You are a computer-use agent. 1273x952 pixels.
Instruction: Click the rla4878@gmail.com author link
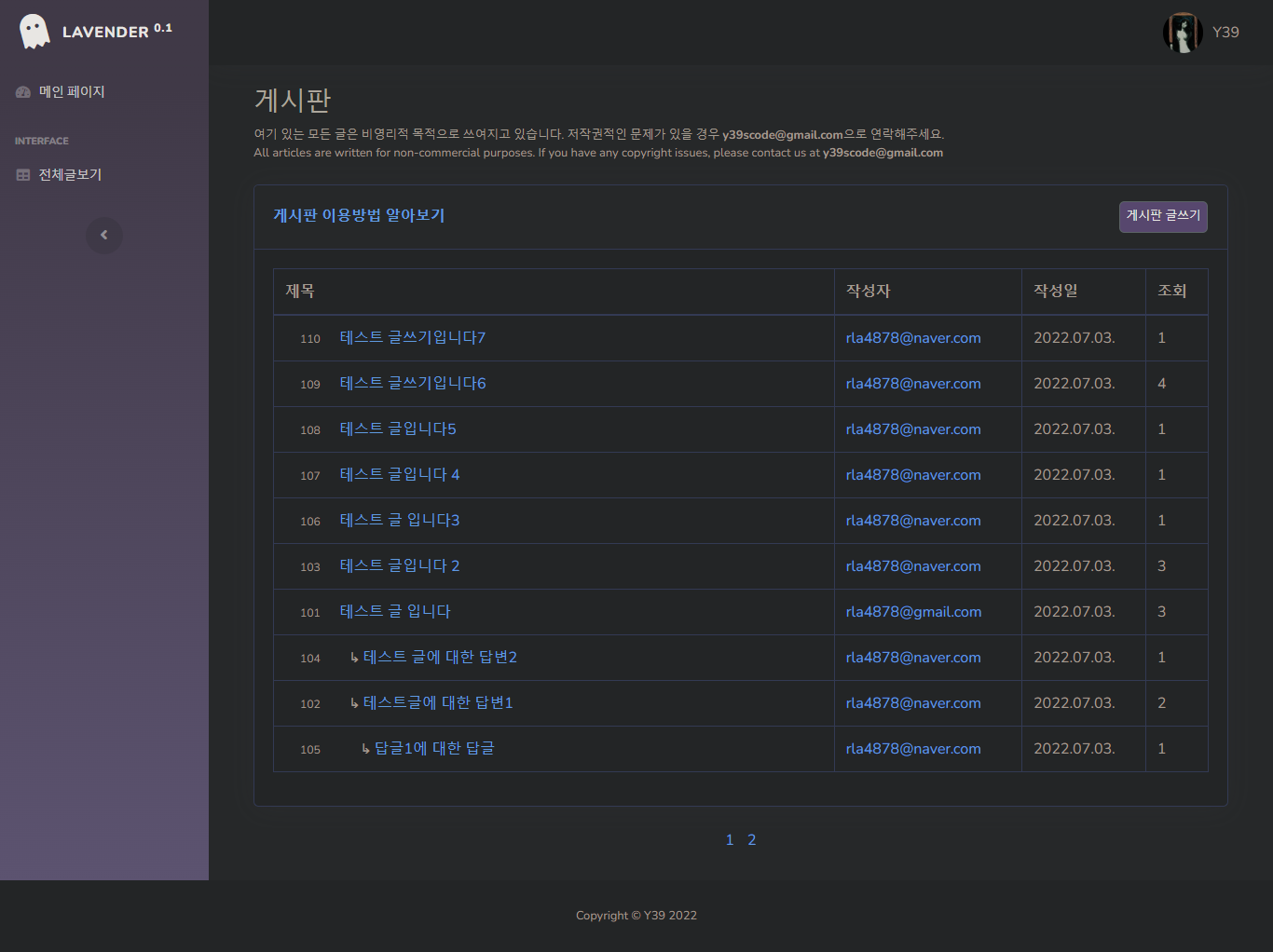click(913, 612)
